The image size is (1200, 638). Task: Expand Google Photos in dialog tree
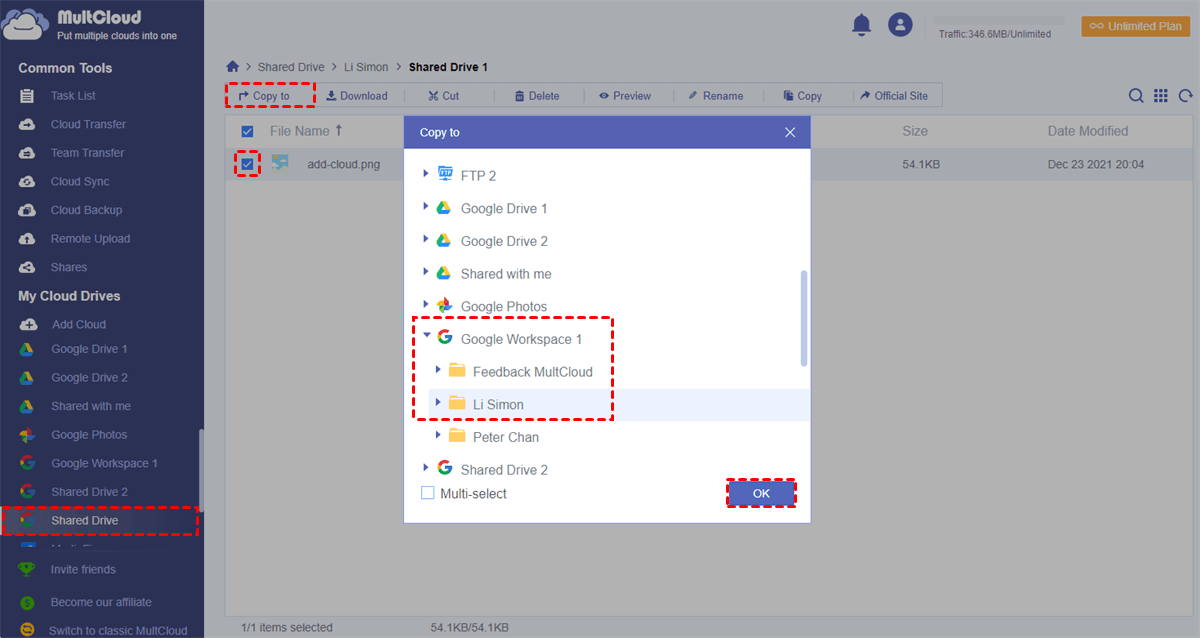[x=427, y=306]
